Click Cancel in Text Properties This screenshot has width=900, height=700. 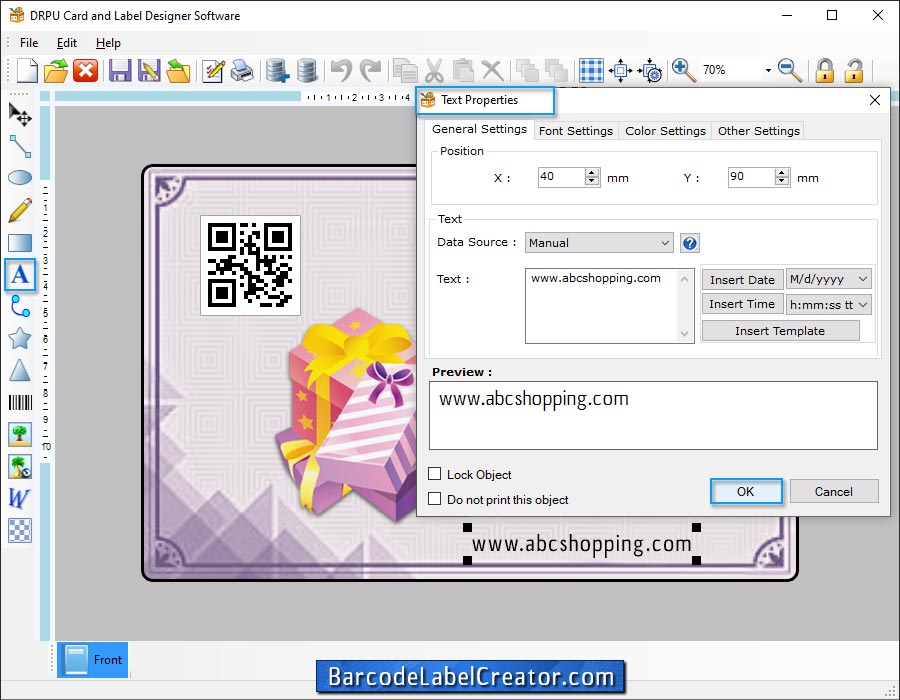coord(833,492)
